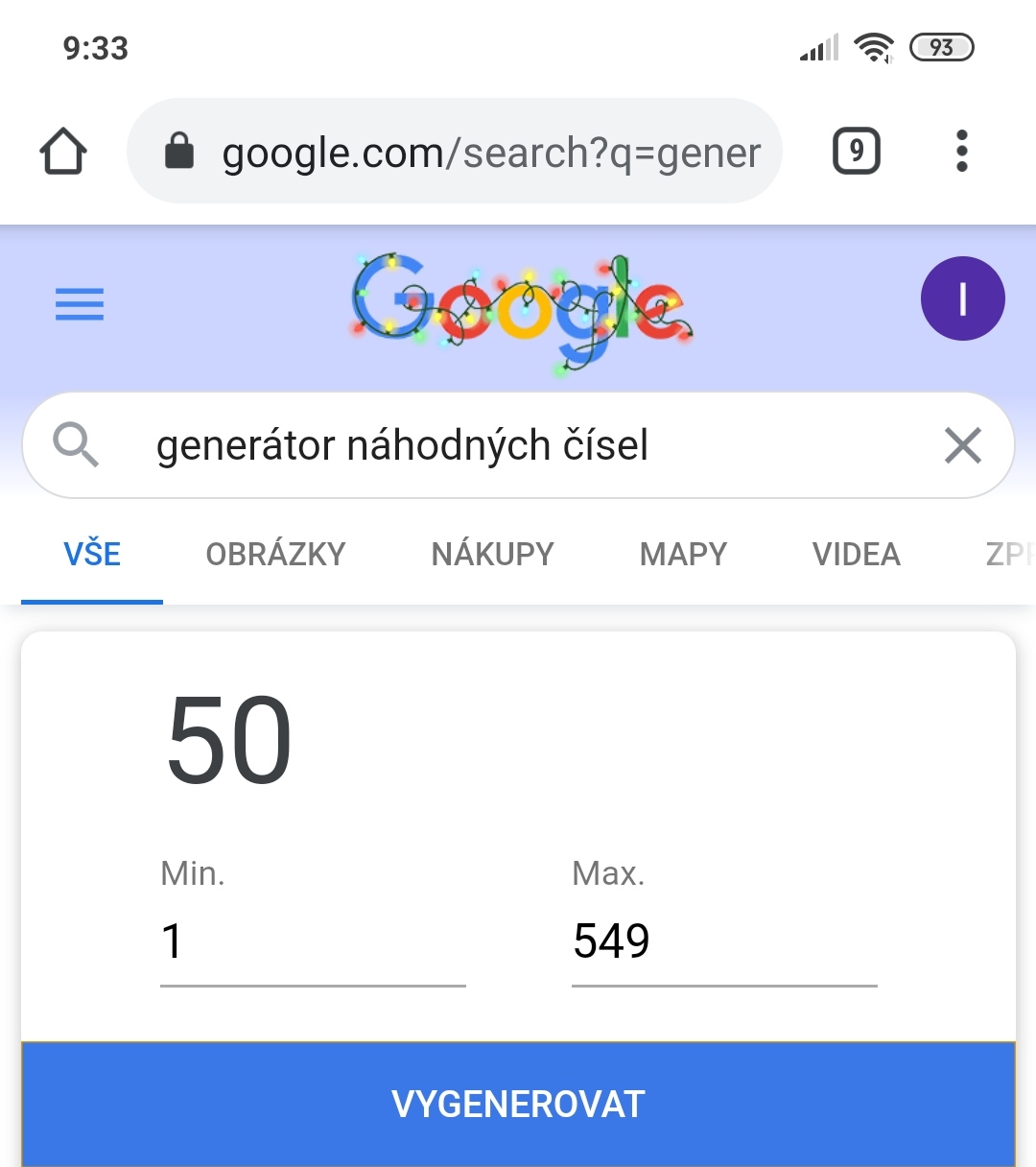
Task: Open the purple account avatar
Action: click(962, 298)
